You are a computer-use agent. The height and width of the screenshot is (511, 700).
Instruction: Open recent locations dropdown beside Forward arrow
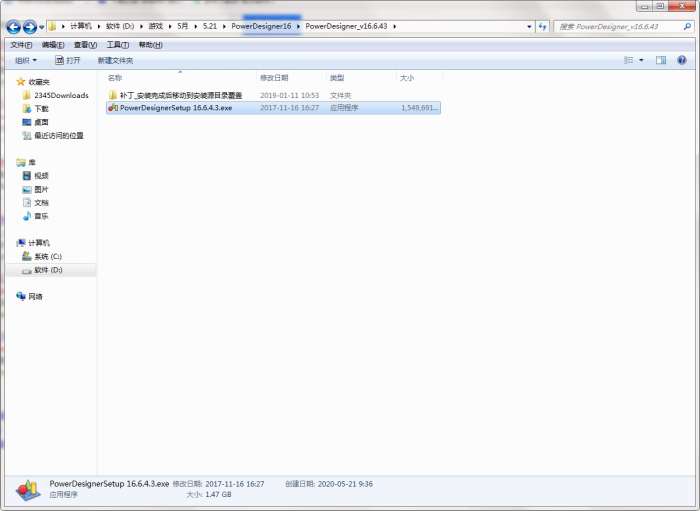[x=42, y=27]
